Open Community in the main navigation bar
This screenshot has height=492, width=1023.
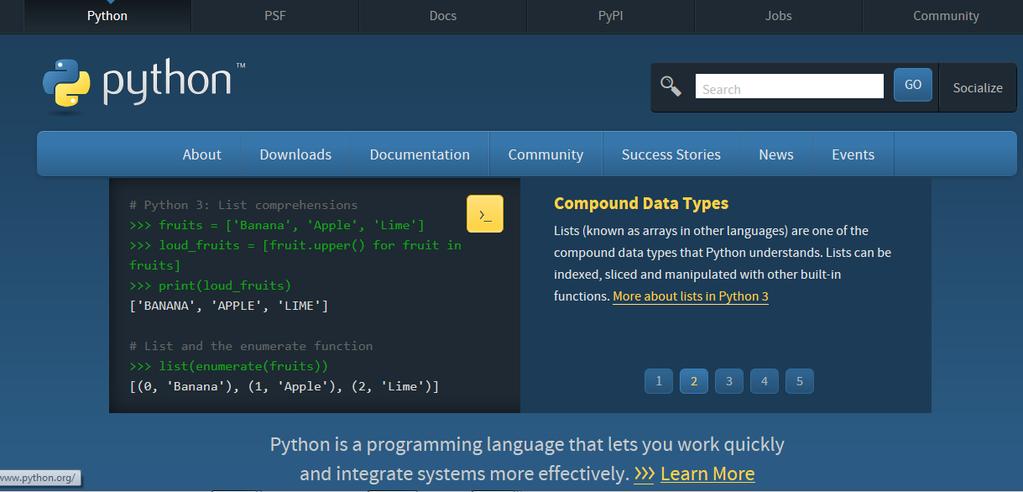tap(545, 155)
